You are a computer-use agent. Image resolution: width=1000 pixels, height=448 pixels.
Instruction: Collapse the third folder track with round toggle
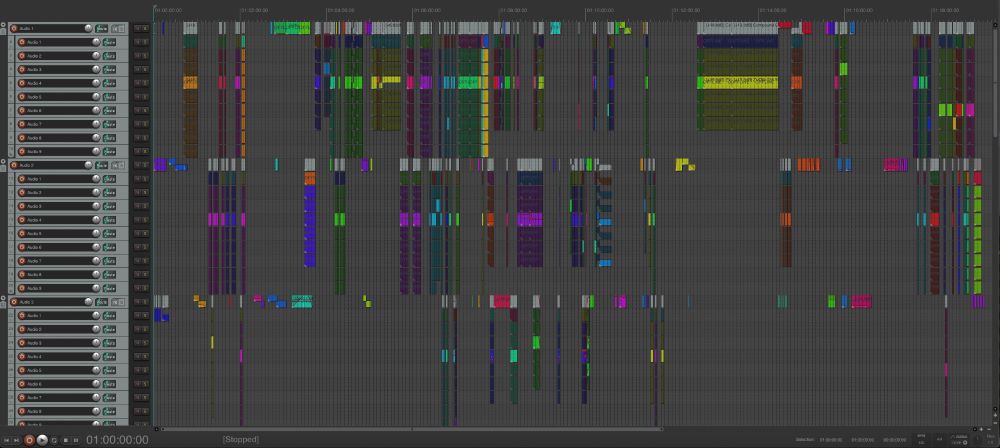(3, 299)
